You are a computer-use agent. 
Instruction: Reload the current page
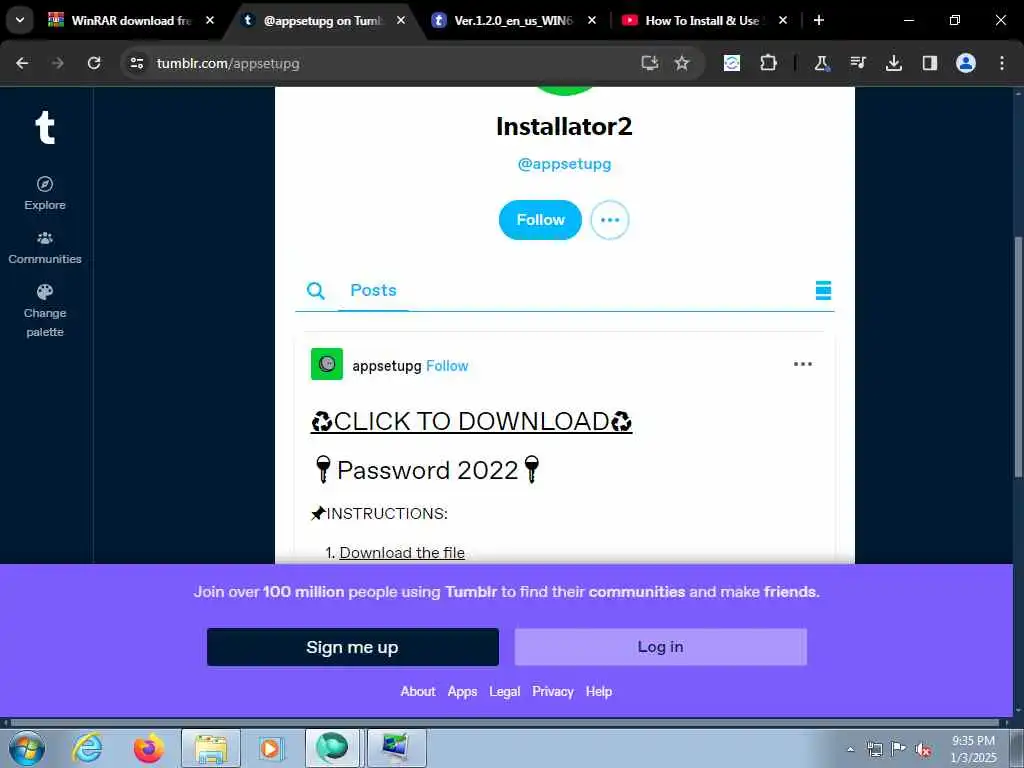tap(94, 63)
